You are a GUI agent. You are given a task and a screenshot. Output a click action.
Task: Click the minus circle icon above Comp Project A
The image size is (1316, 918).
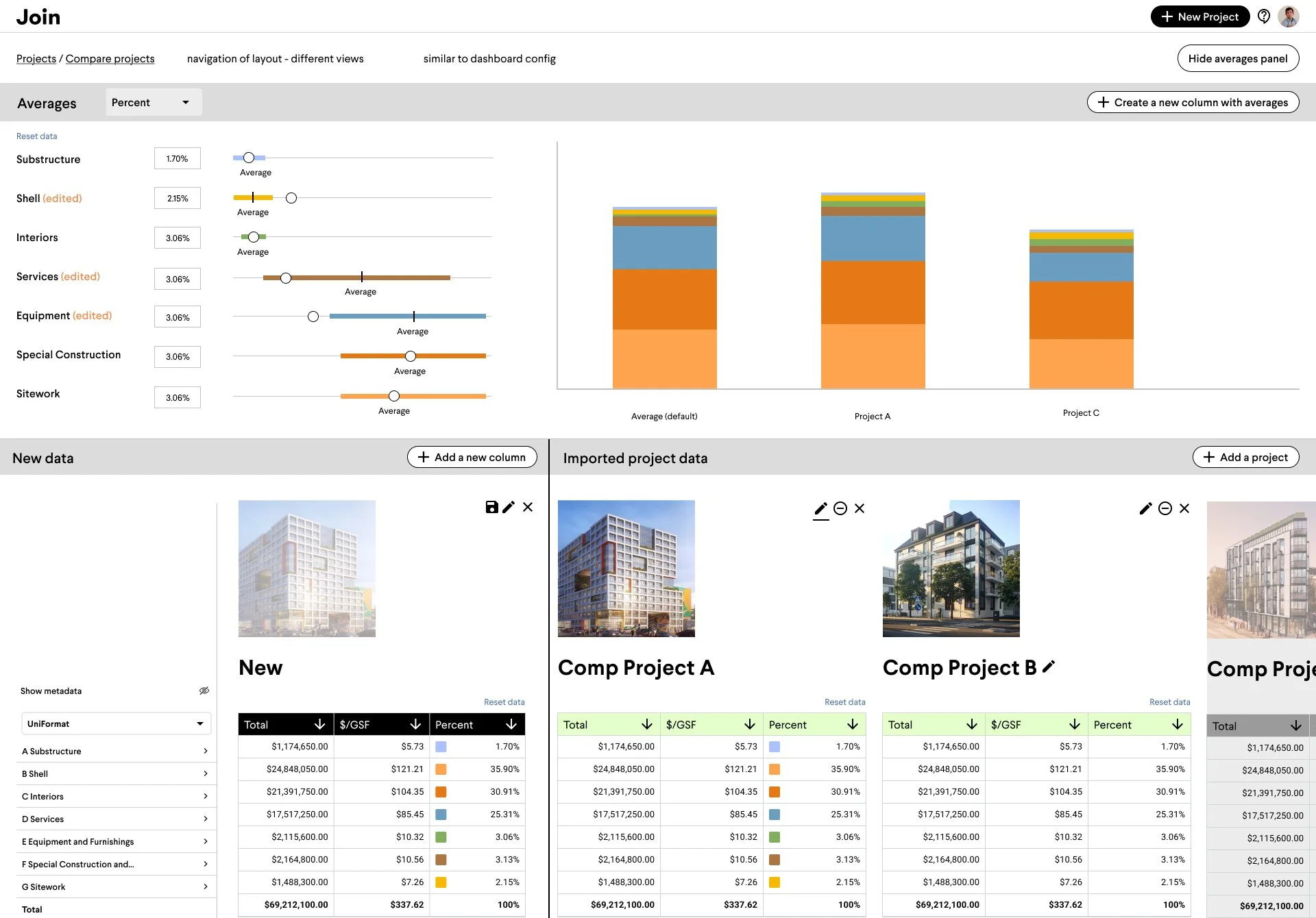click(x=840, y=508)
